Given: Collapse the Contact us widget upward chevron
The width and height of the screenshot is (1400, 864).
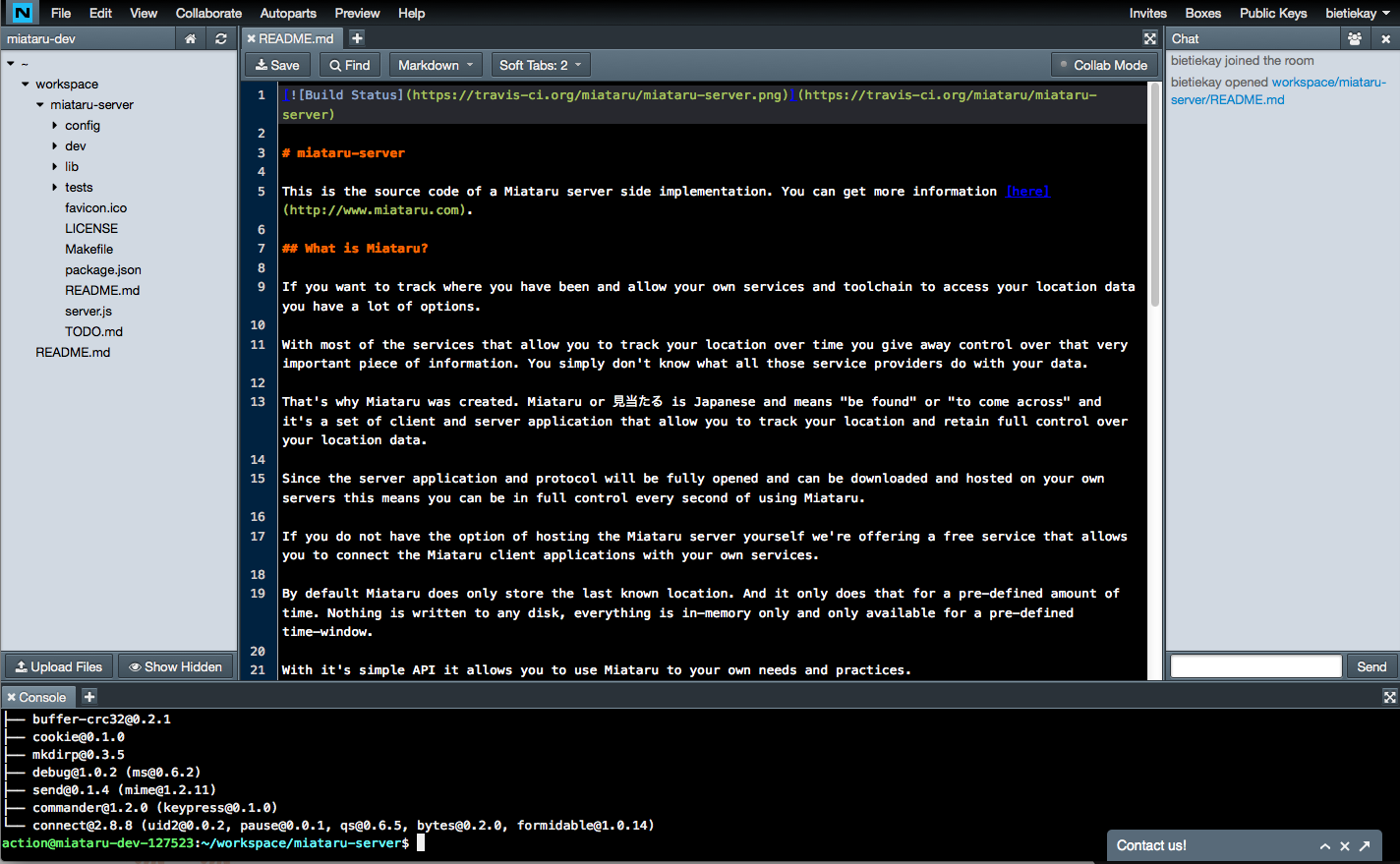Looking at the screenshot, I should point(1325,846).
